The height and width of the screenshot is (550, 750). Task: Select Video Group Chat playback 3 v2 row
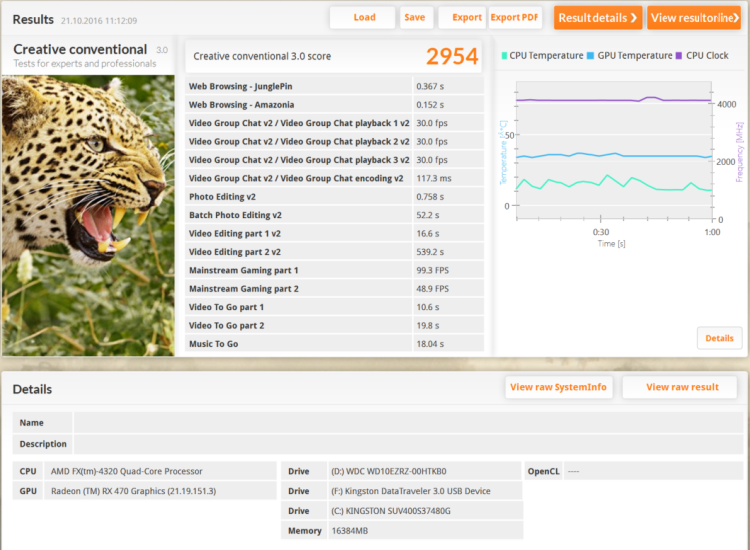coord(334,160)
